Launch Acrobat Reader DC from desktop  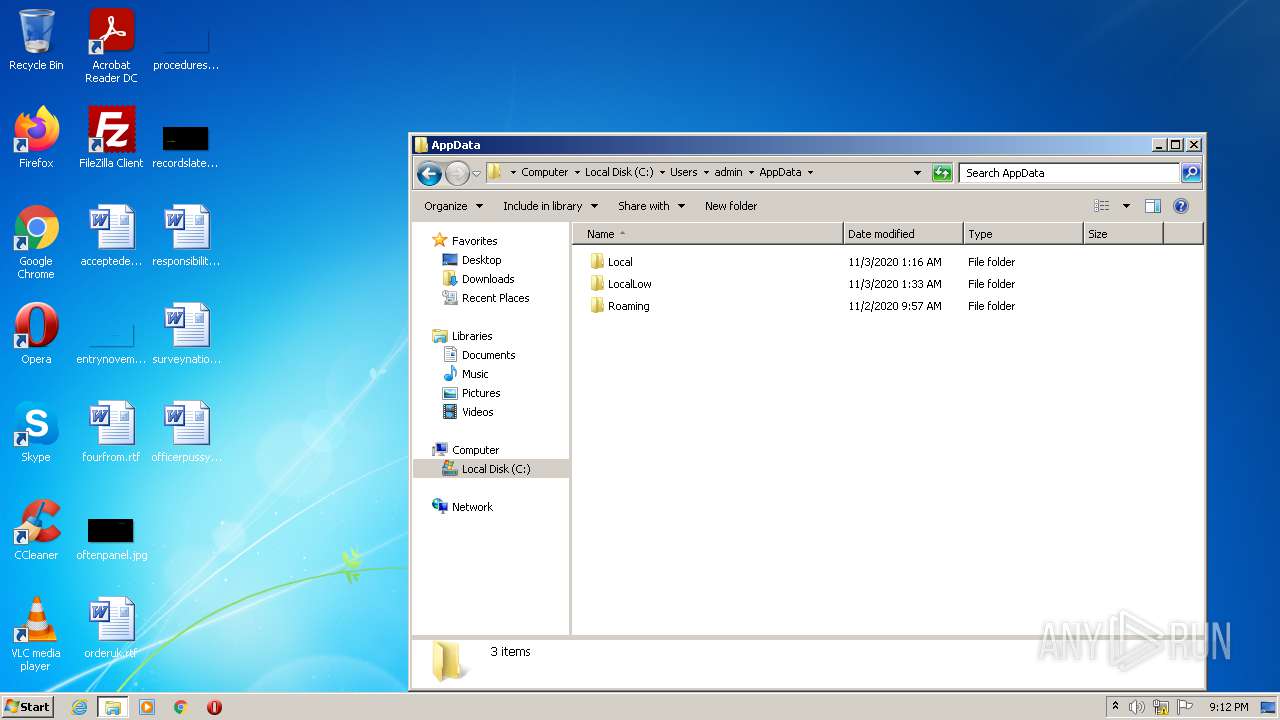tap(111, 46)
